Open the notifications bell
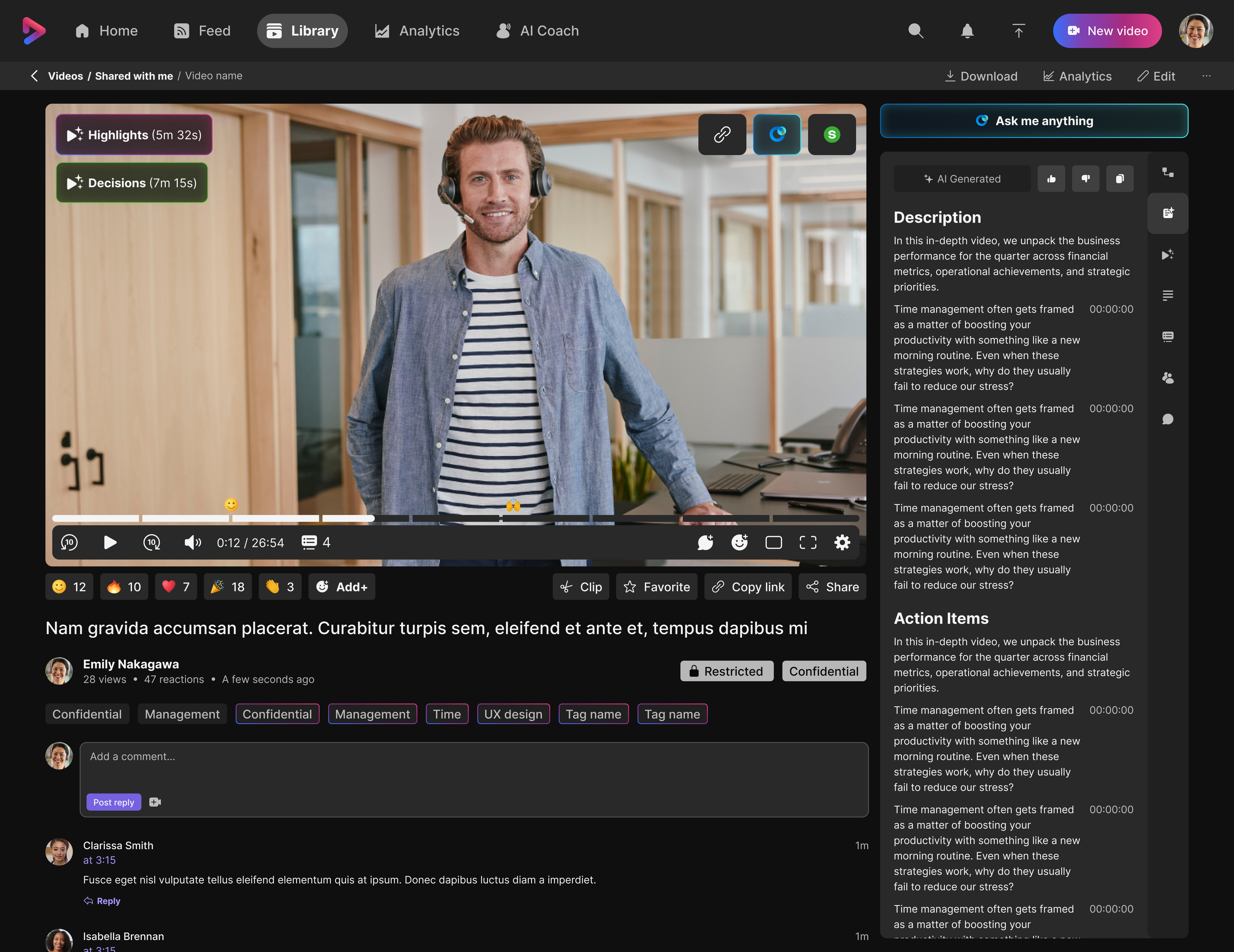Image resolution: width=1234 pixels, height=952 pixels. (967, 30)
